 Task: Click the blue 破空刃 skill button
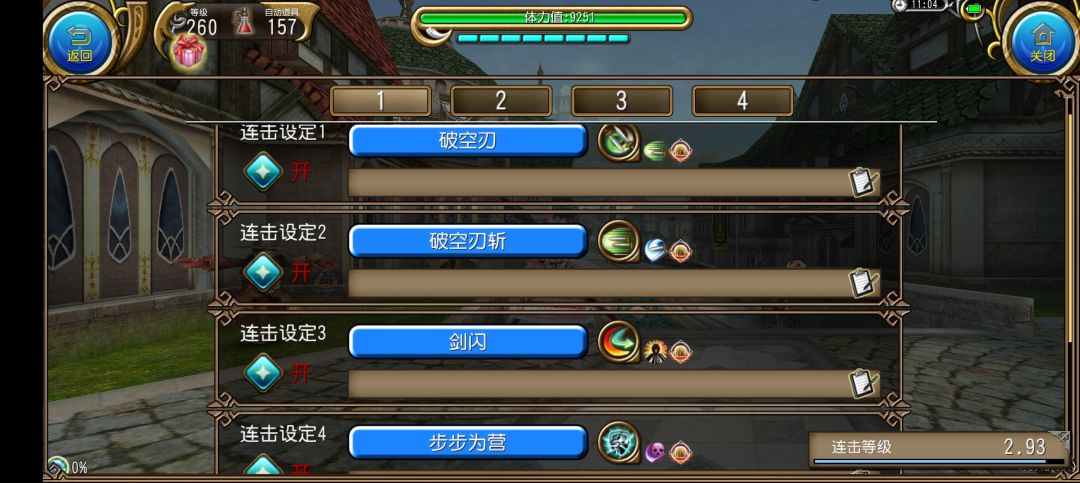click(x=468, y=141)
